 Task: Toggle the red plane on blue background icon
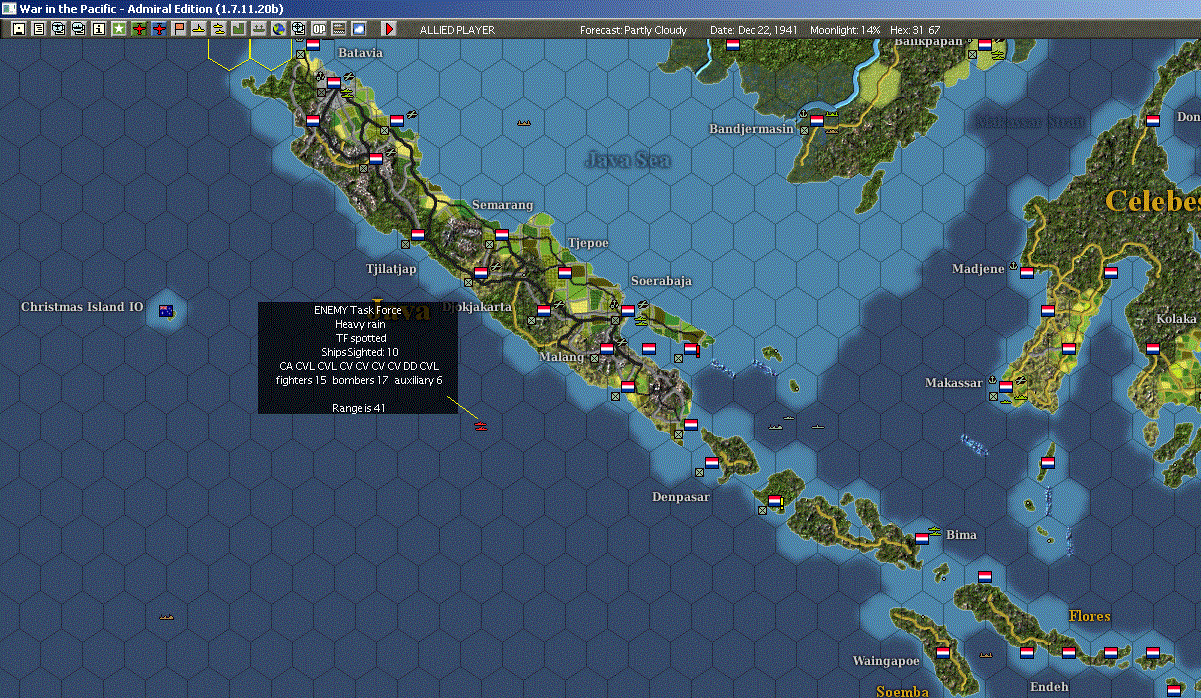pyautogui.click(x=159, y=29)
